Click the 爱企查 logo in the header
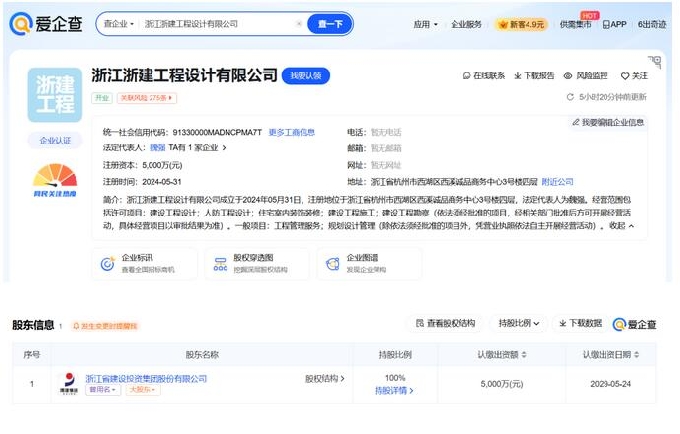680x434 pixels. [46, 23]
